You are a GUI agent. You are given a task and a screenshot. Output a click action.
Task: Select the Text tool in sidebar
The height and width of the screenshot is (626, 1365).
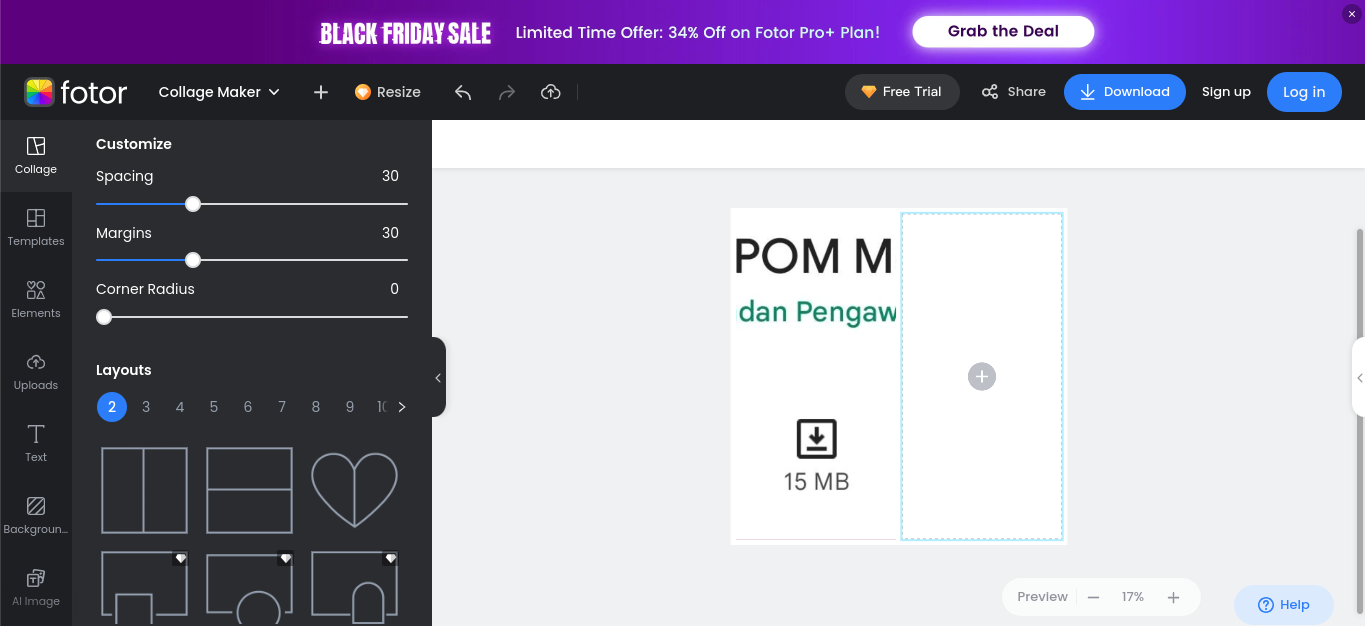point(36,443)
